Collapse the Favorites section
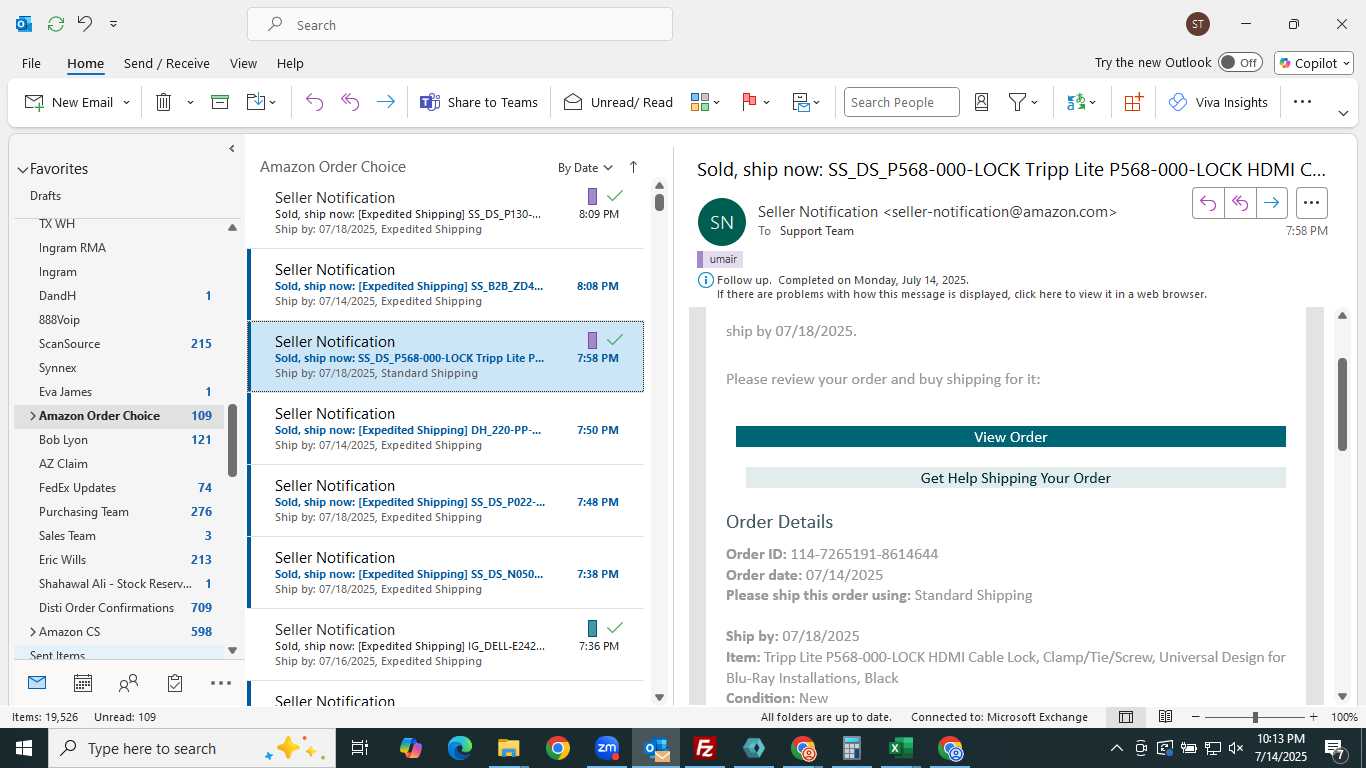Viewport: 1366px width, 768px height. click(23, 169)
